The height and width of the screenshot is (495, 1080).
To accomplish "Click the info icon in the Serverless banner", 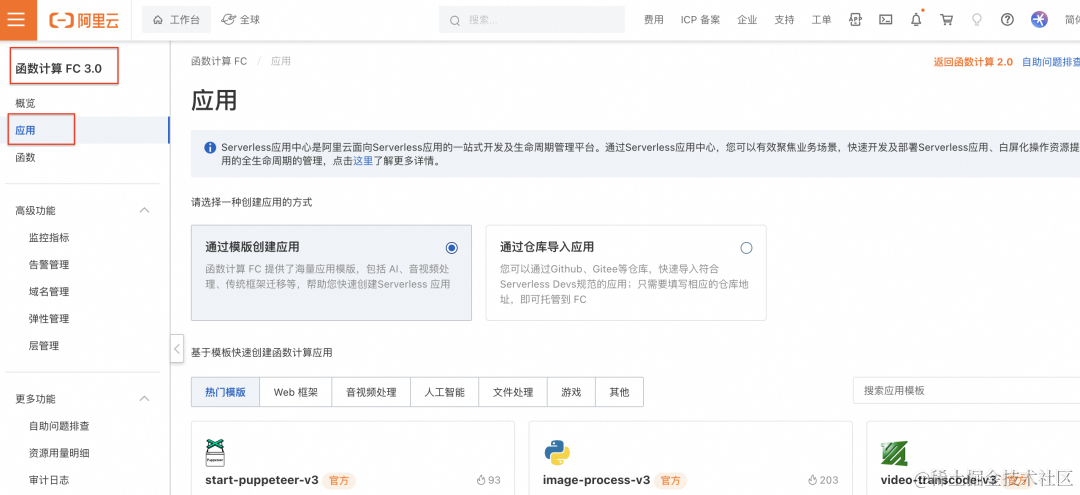I will coord(210,148).
